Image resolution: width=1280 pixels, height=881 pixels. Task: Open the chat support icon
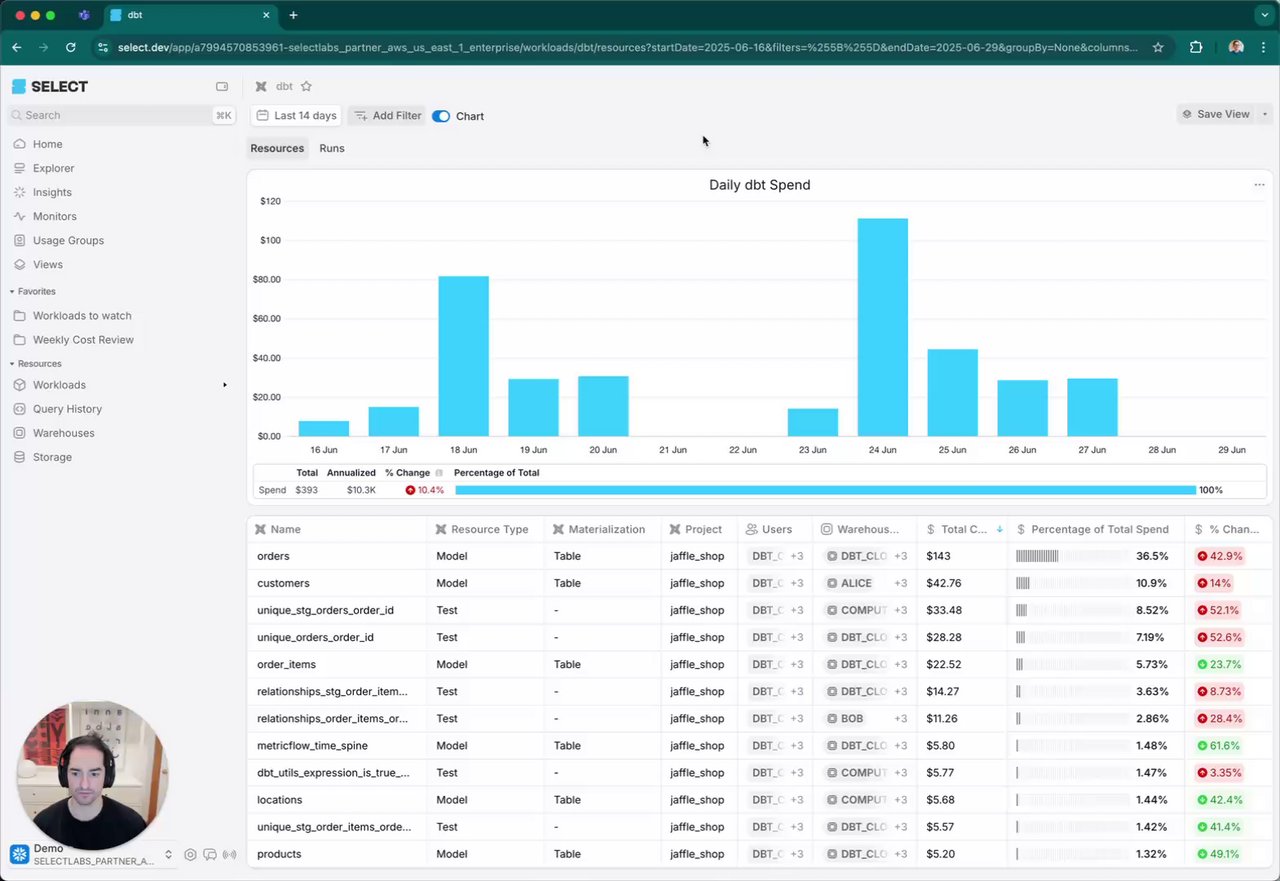[210, 855]
